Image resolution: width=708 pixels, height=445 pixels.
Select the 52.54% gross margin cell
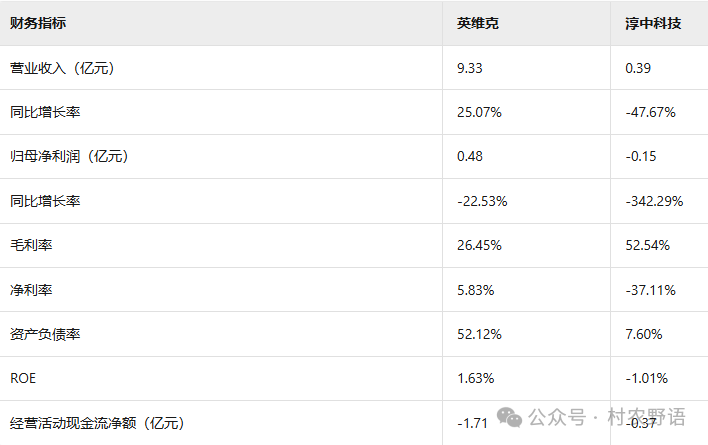(647, 246)
